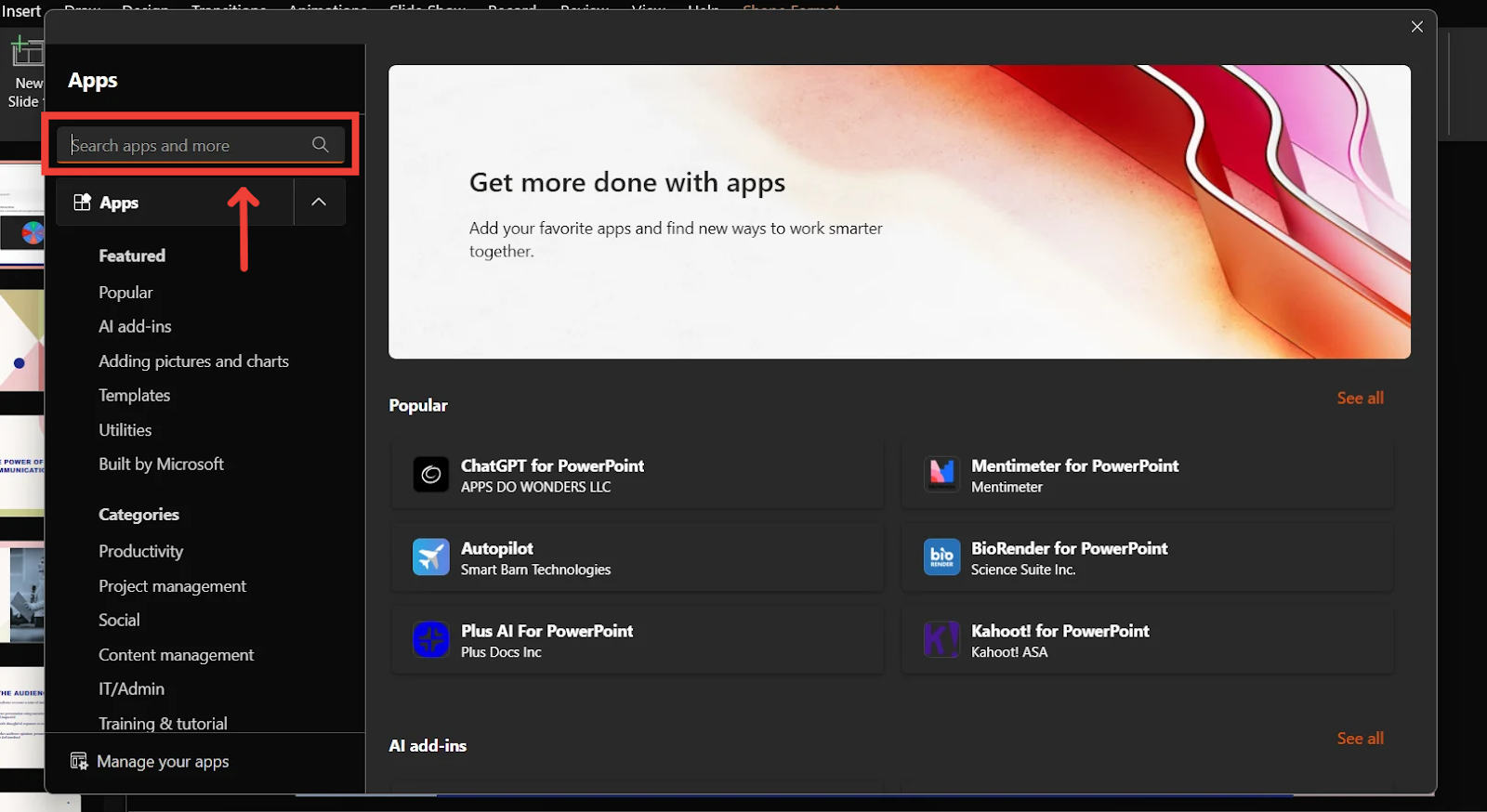Click the Apps section grid icon

click(x=82, y=202)
